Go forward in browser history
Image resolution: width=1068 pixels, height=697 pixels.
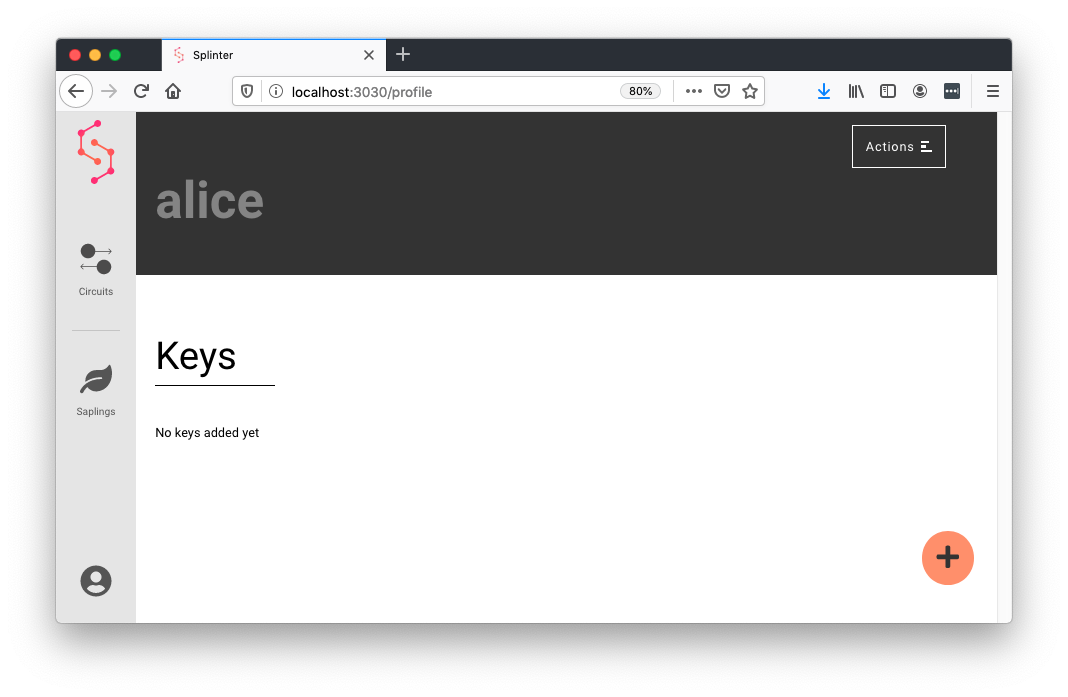tap(109, 91)
